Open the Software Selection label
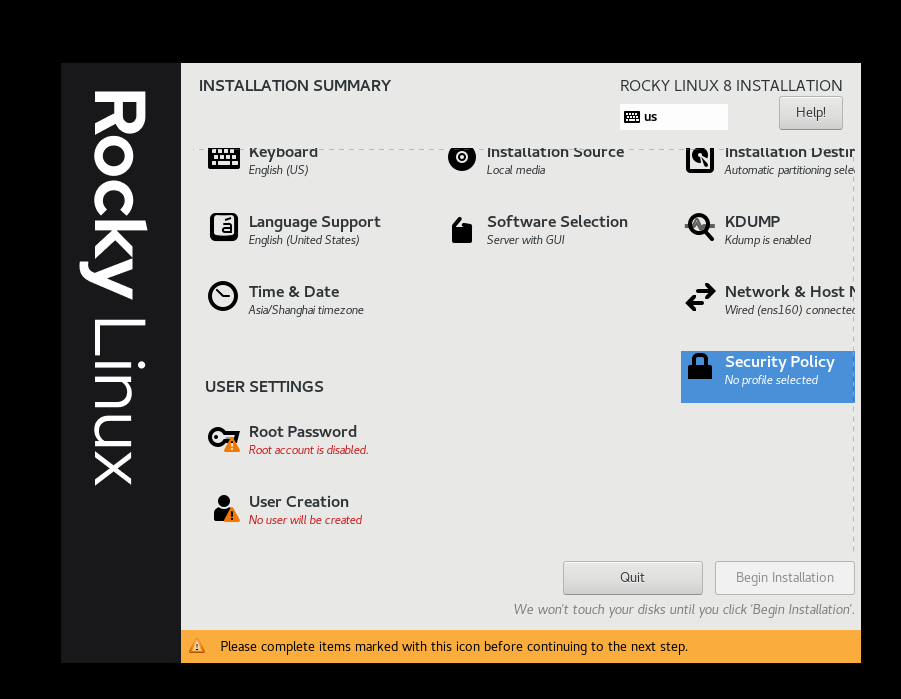This screenshot has height=699, width=901. point(557,222)
